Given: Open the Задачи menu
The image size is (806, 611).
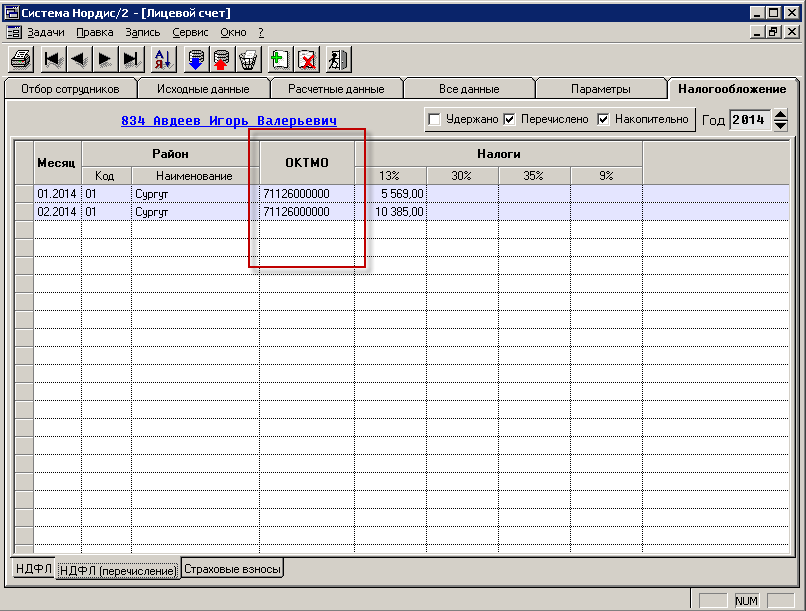Looking at the screenshot, I should click(46, 32).
